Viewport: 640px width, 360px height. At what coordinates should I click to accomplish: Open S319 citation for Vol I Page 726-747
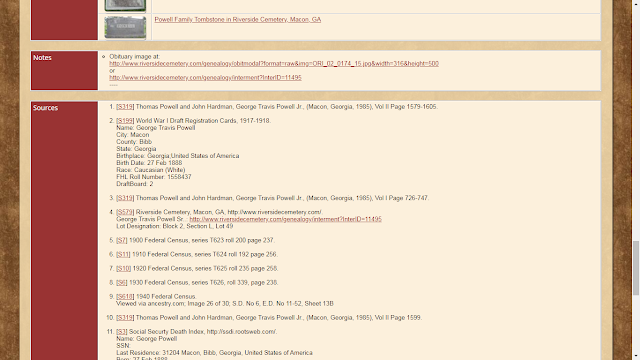tap(125, 198)
